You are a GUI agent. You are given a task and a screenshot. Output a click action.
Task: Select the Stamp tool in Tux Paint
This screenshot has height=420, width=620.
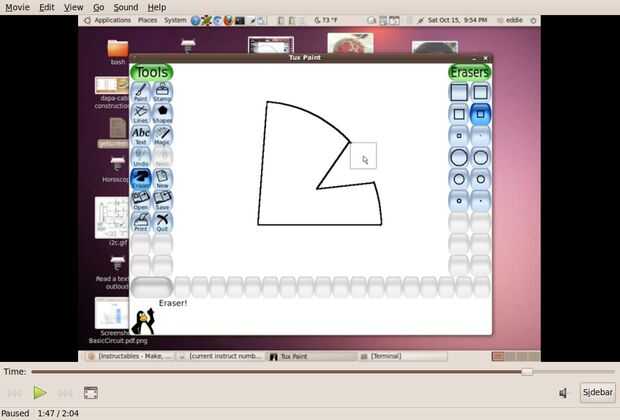[162, 92]
